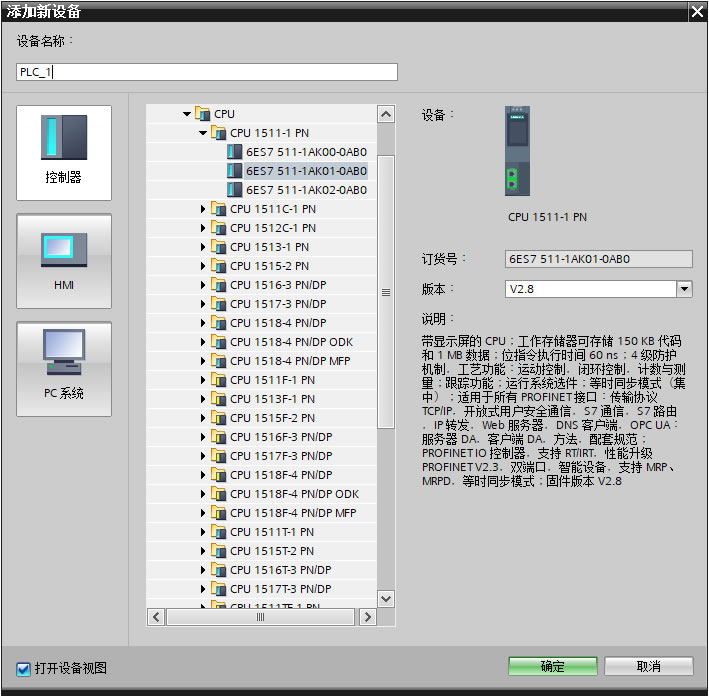The image size is (709, 697).
Task: Select order number 6ES7 511-1AK00-0AB0
Action: 306,152
